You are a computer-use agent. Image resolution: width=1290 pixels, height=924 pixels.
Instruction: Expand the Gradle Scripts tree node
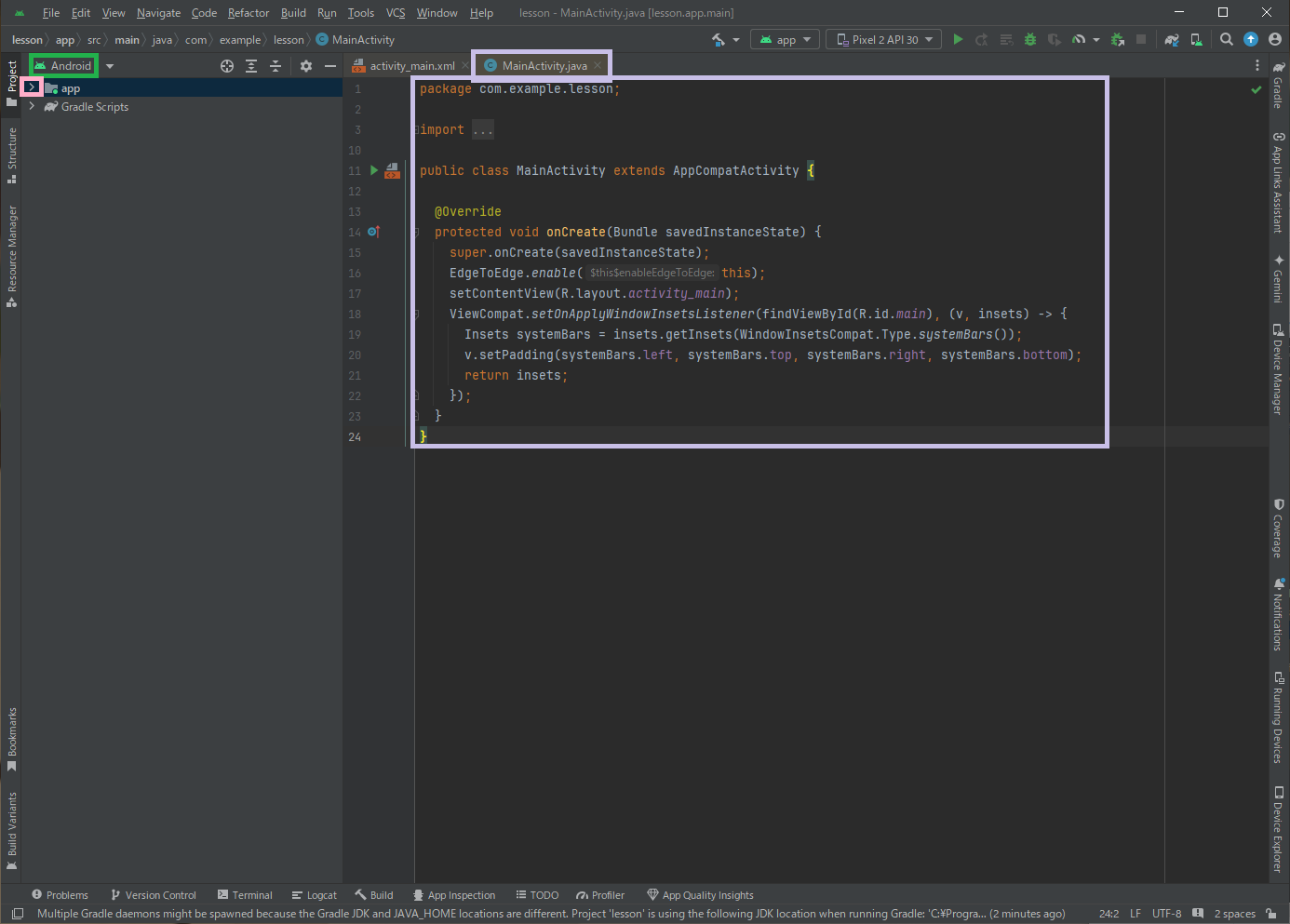pyautogui.click(x=32, y=106)
